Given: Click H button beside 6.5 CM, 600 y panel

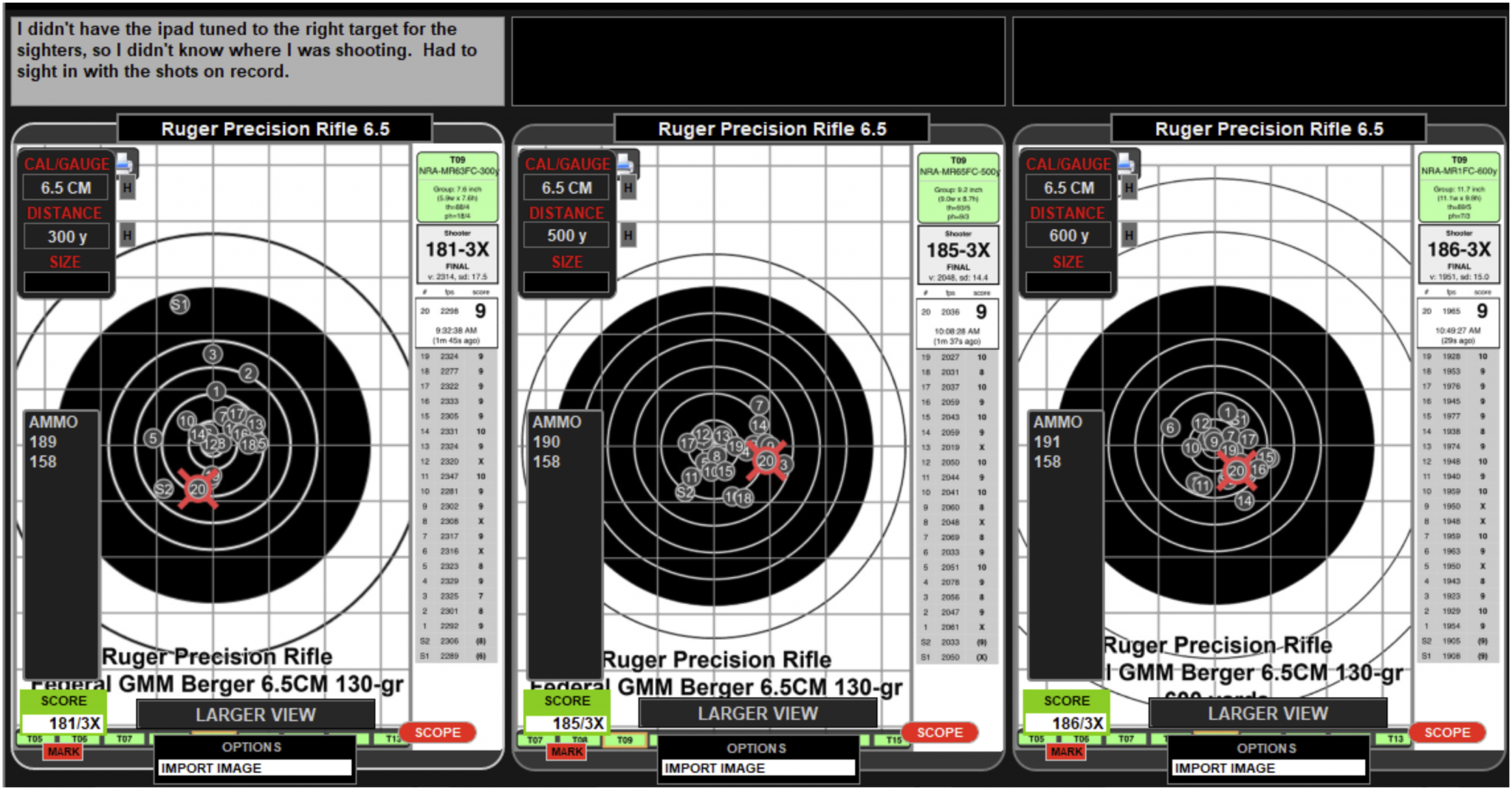Looking at the screenshot, I should coord(1129,188).
